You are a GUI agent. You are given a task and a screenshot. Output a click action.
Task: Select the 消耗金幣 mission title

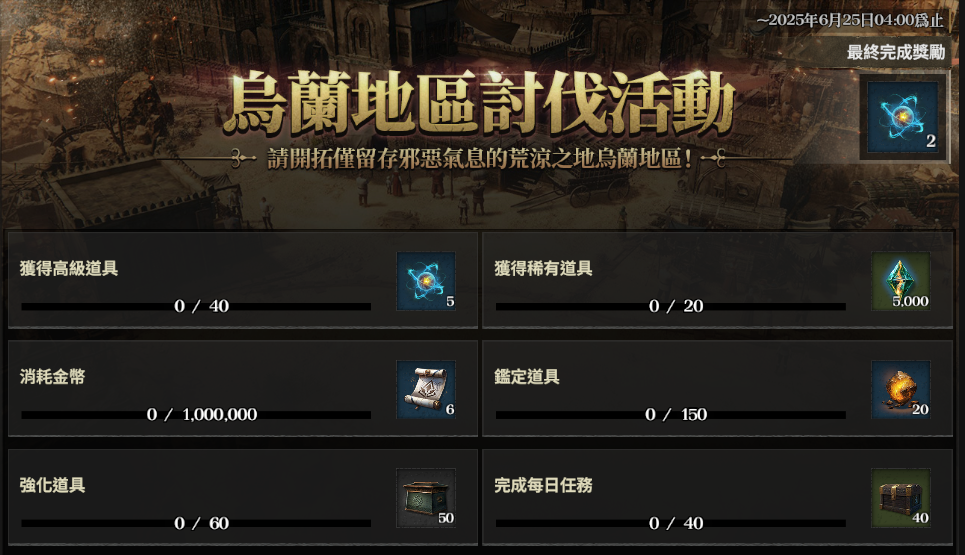(x=52, y=377)
